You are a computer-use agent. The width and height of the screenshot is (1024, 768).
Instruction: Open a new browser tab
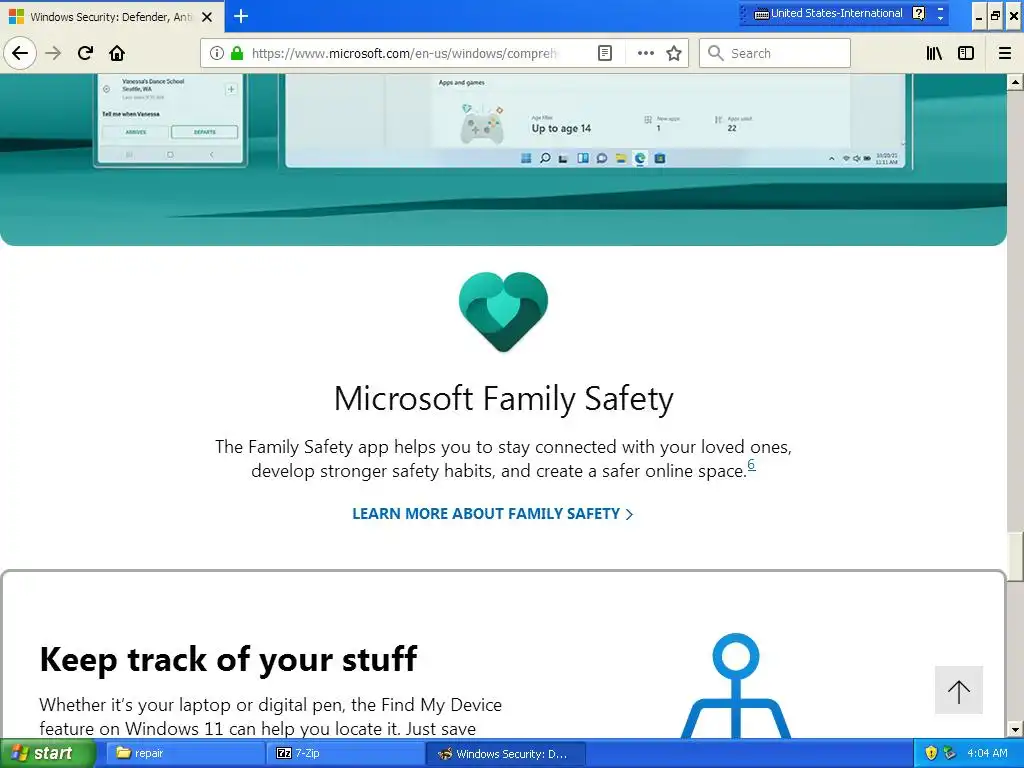tap(241, 16)
